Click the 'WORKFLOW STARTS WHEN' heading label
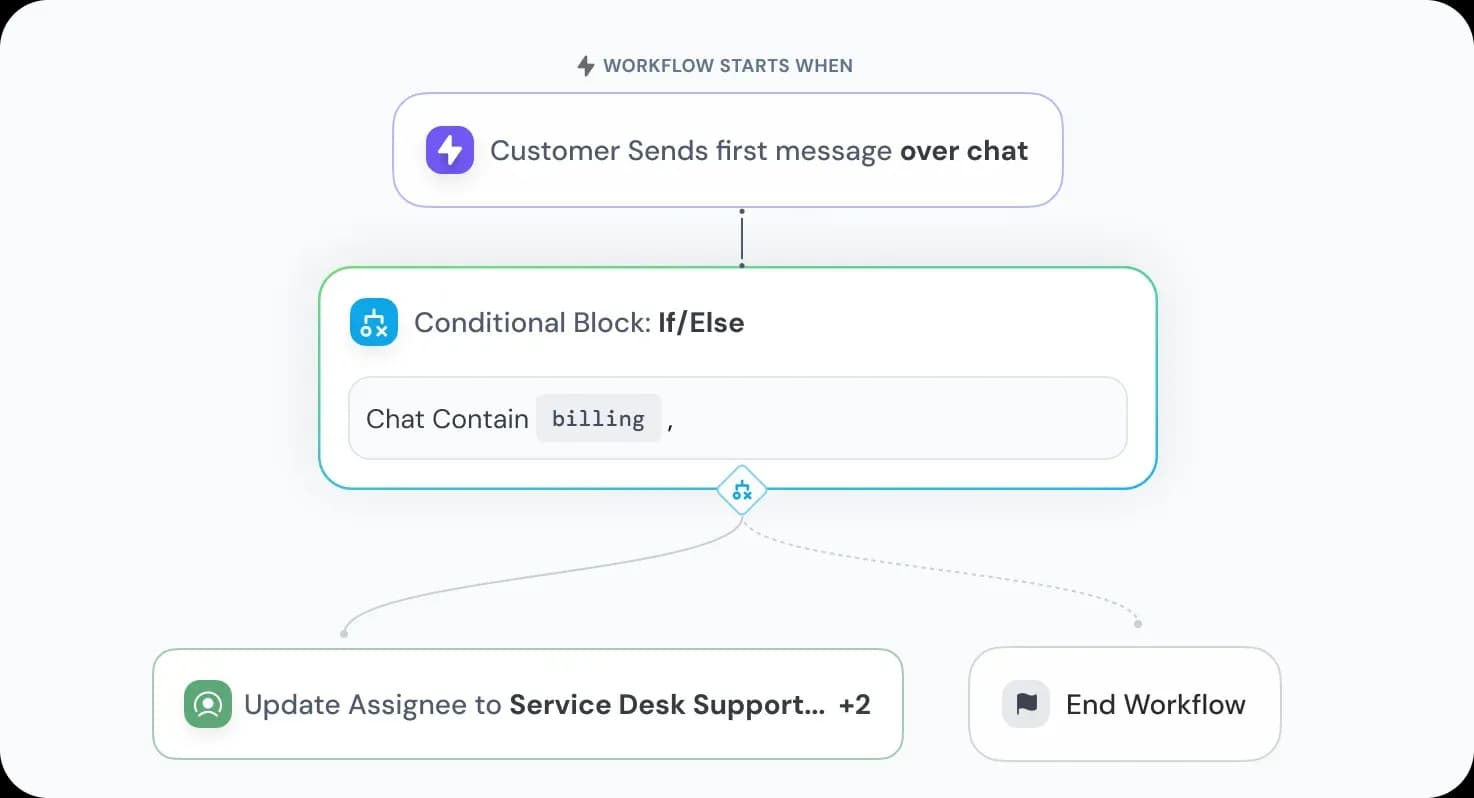This screenshot has width=1474, height=798. tap(728, 66)
